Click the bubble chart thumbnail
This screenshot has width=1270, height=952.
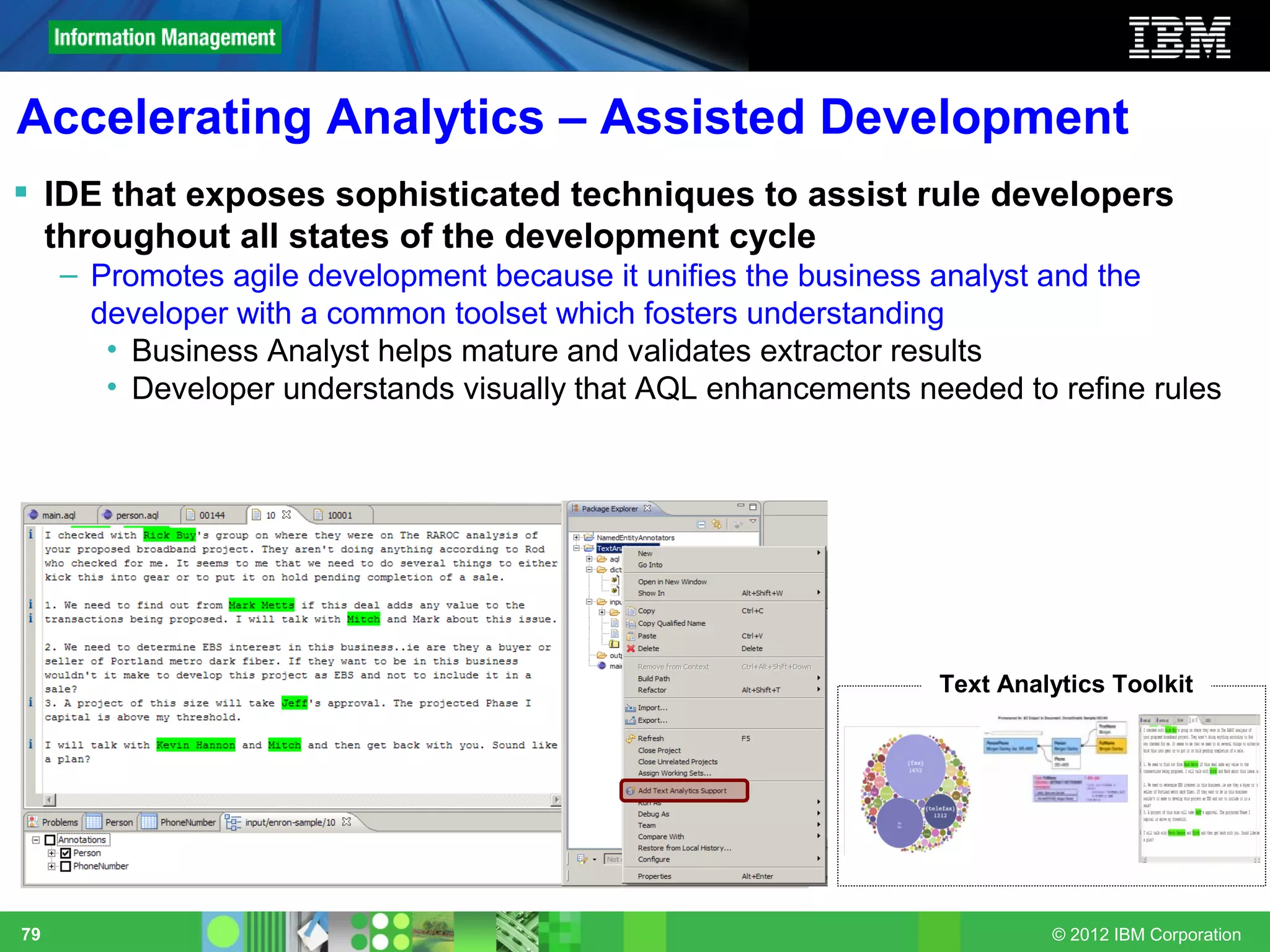915,793
